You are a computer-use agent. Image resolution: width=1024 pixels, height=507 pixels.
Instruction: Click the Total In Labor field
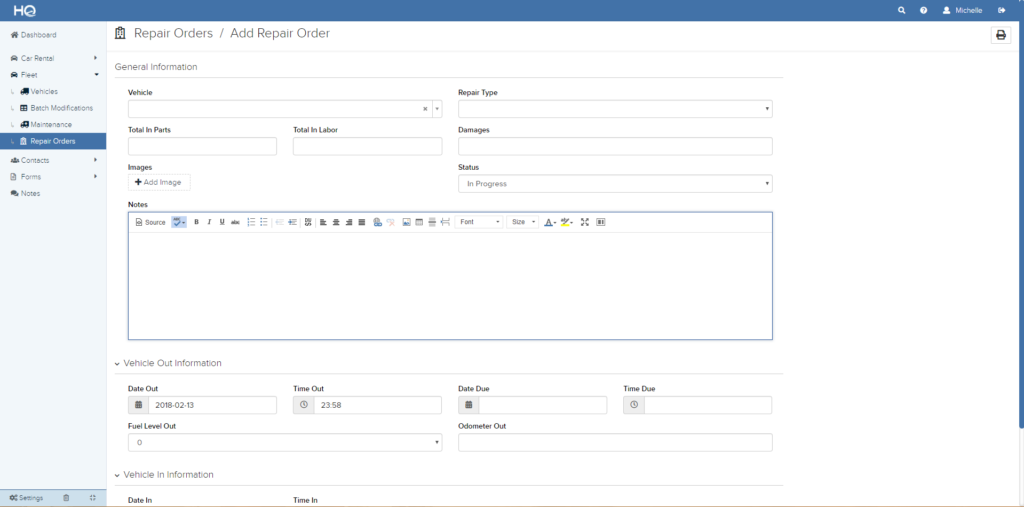tap(368, 146)
